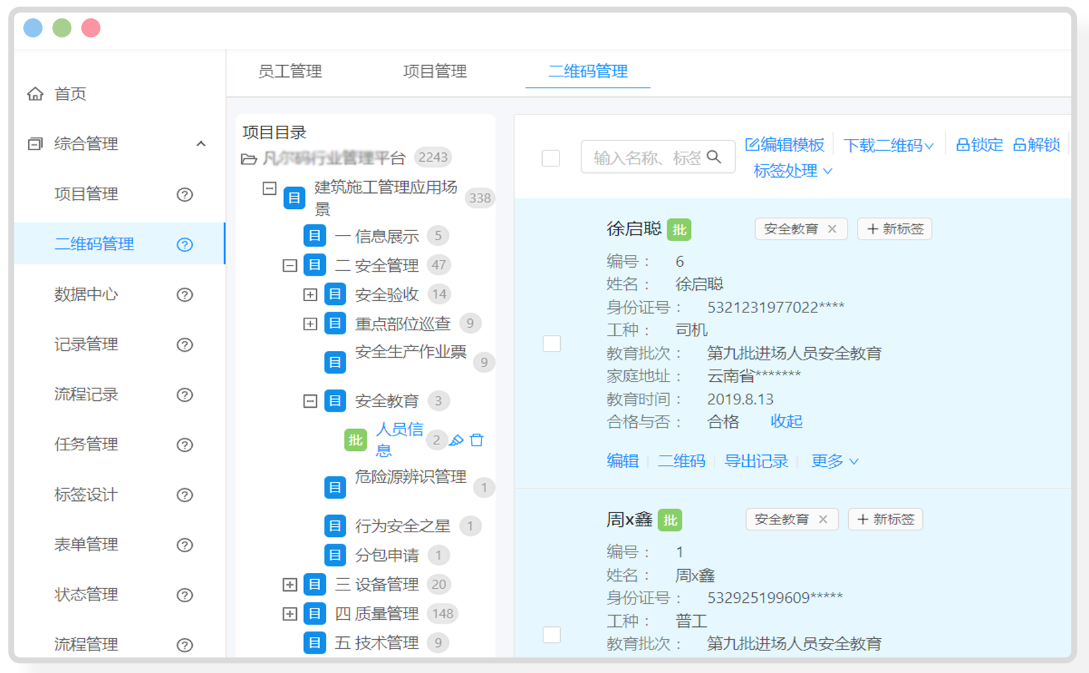Switch to the 项目管理 tab
Screen dimensions: 1089x673
click(x=434, y=71)
